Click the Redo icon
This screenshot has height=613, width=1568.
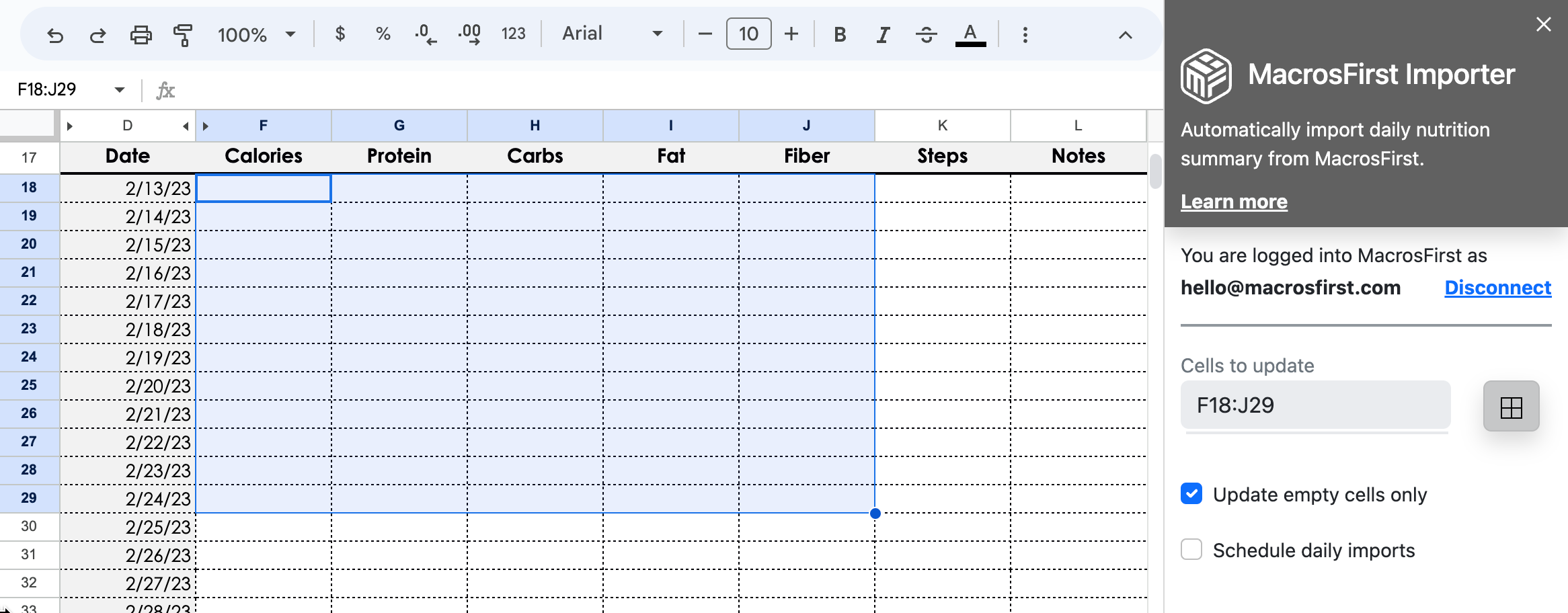[x=98, y=34]
